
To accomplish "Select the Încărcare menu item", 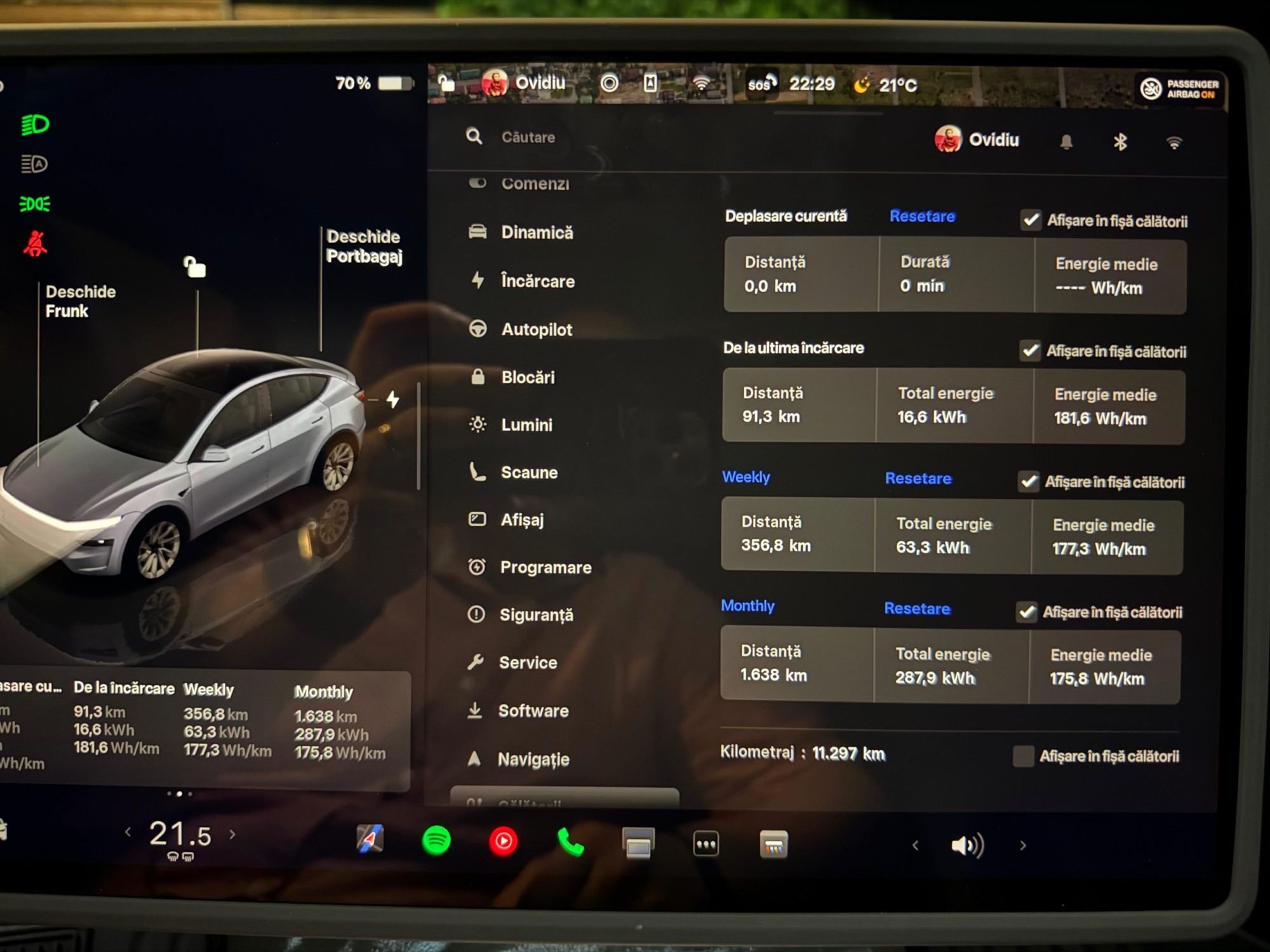I will (x=537, y=281).
